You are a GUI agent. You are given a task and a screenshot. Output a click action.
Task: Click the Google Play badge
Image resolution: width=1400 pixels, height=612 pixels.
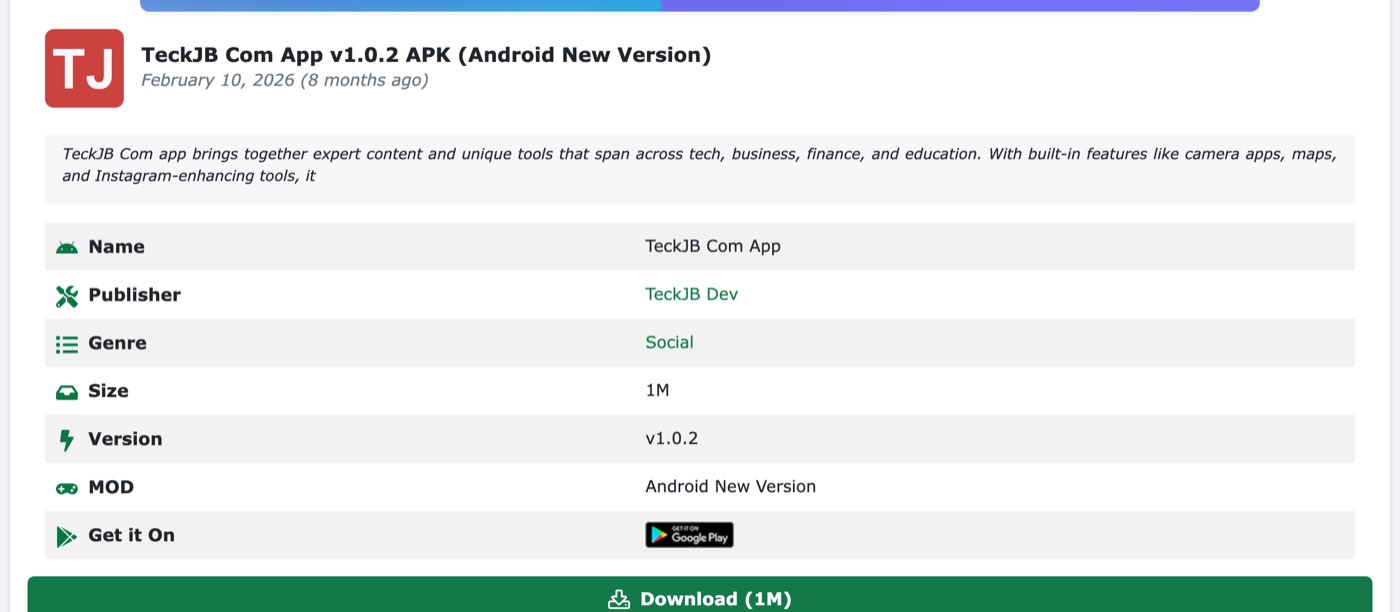click(689, 535)
